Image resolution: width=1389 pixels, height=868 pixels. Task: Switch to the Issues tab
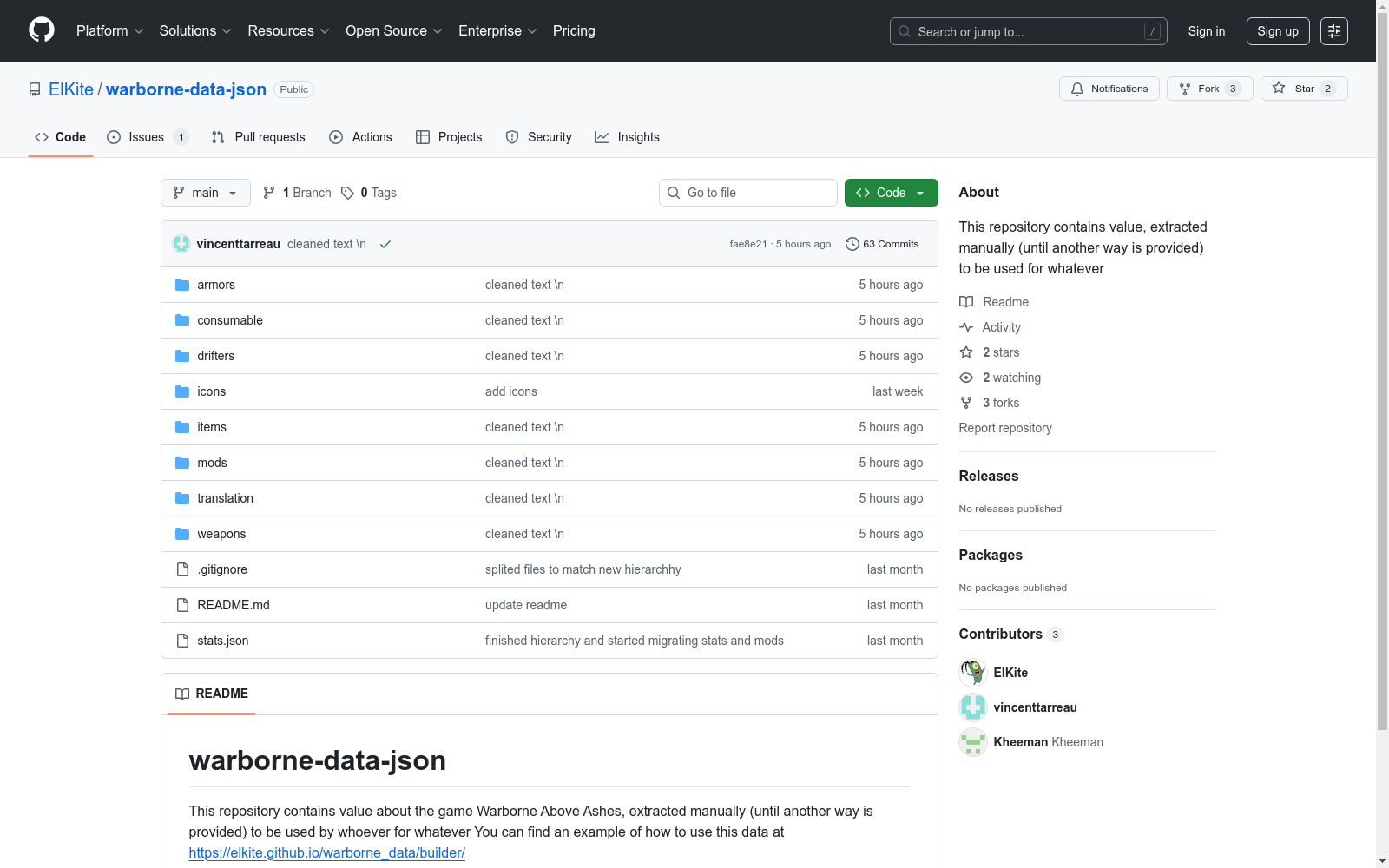click(147, 137)
